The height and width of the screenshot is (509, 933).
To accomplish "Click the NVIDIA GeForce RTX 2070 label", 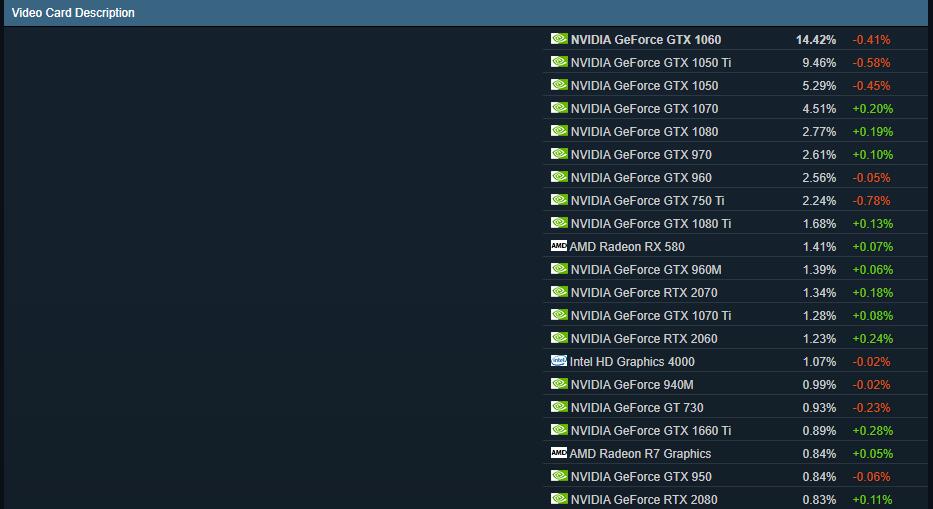I will click(644, 293).
